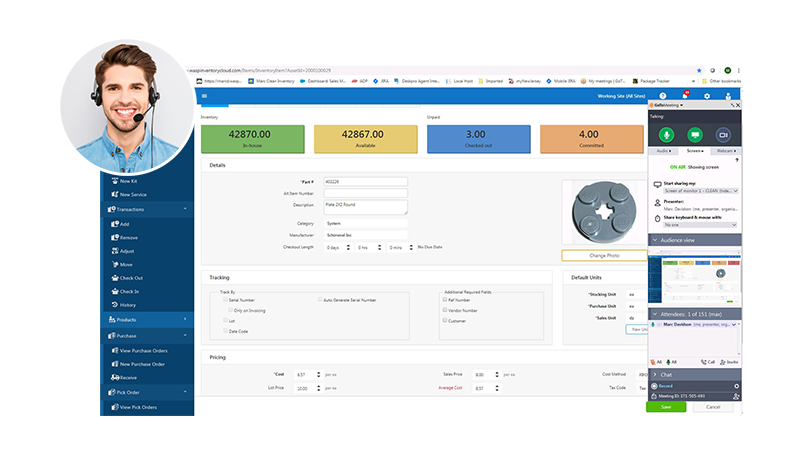This screenshot has height=452, width=800.
Task: Open View Pick Orders in sidebar
Action: pos(134,408)
